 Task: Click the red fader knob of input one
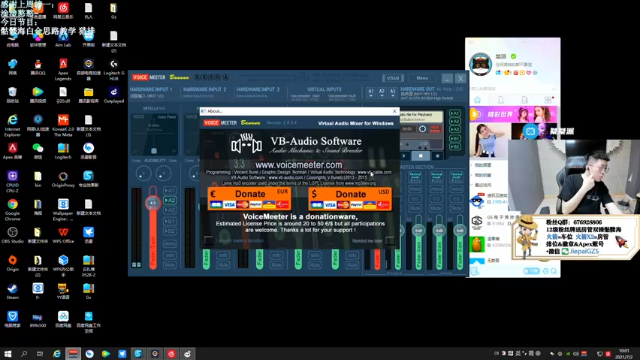tap(153, 203)
